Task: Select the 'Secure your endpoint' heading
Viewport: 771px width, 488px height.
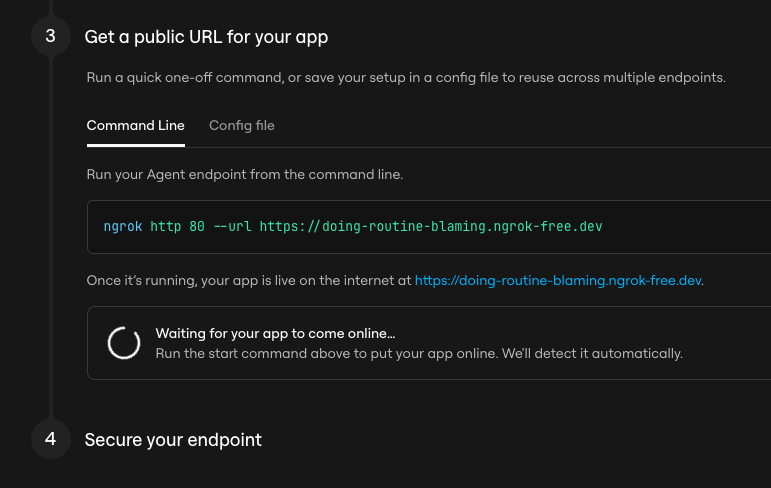Action: tap(173, 440)
